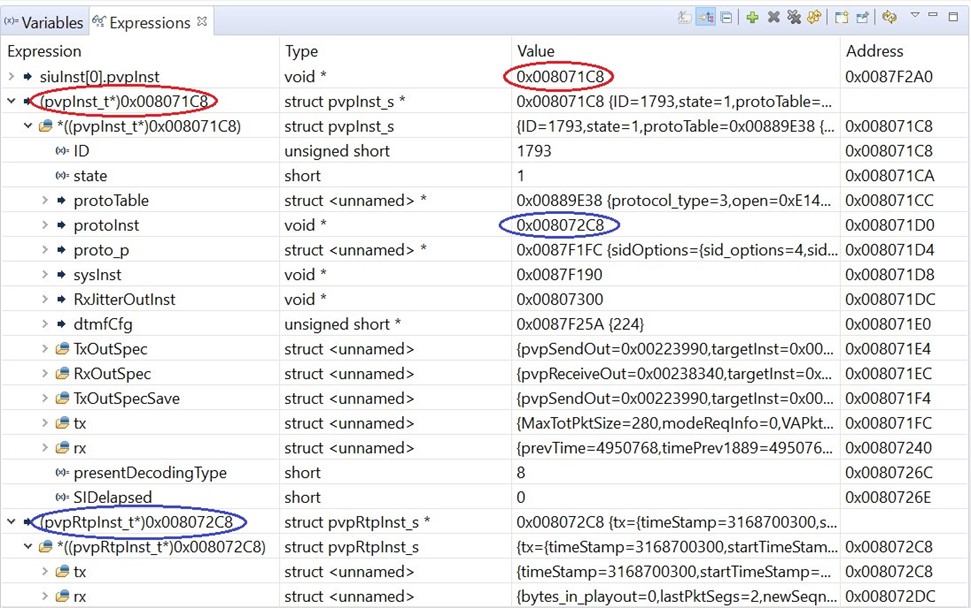Screen dimensions: 971x608
Task: Close the Expressions tab
Action: coord(202,21)
